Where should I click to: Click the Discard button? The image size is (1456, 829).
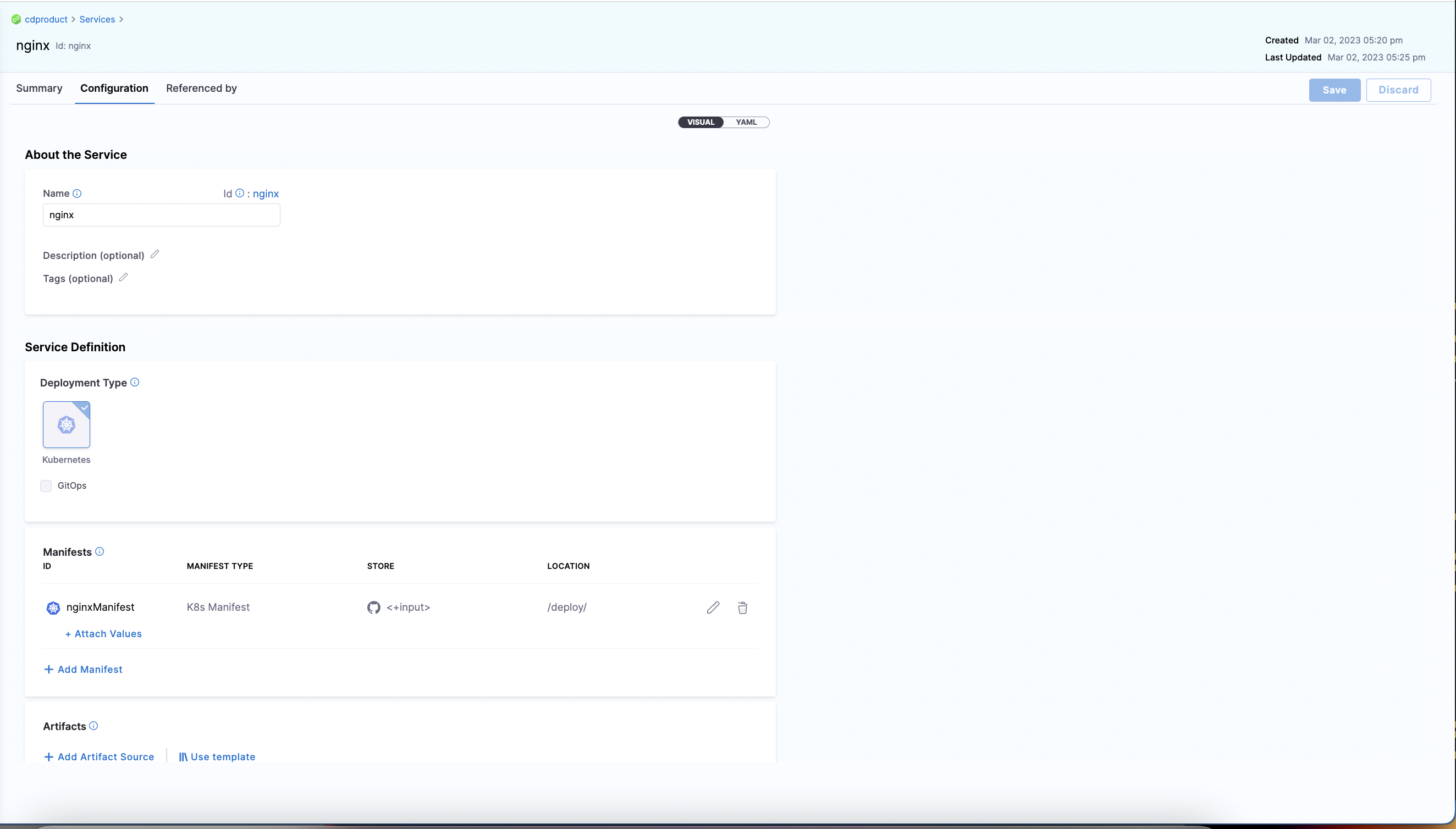point(1398,90)
